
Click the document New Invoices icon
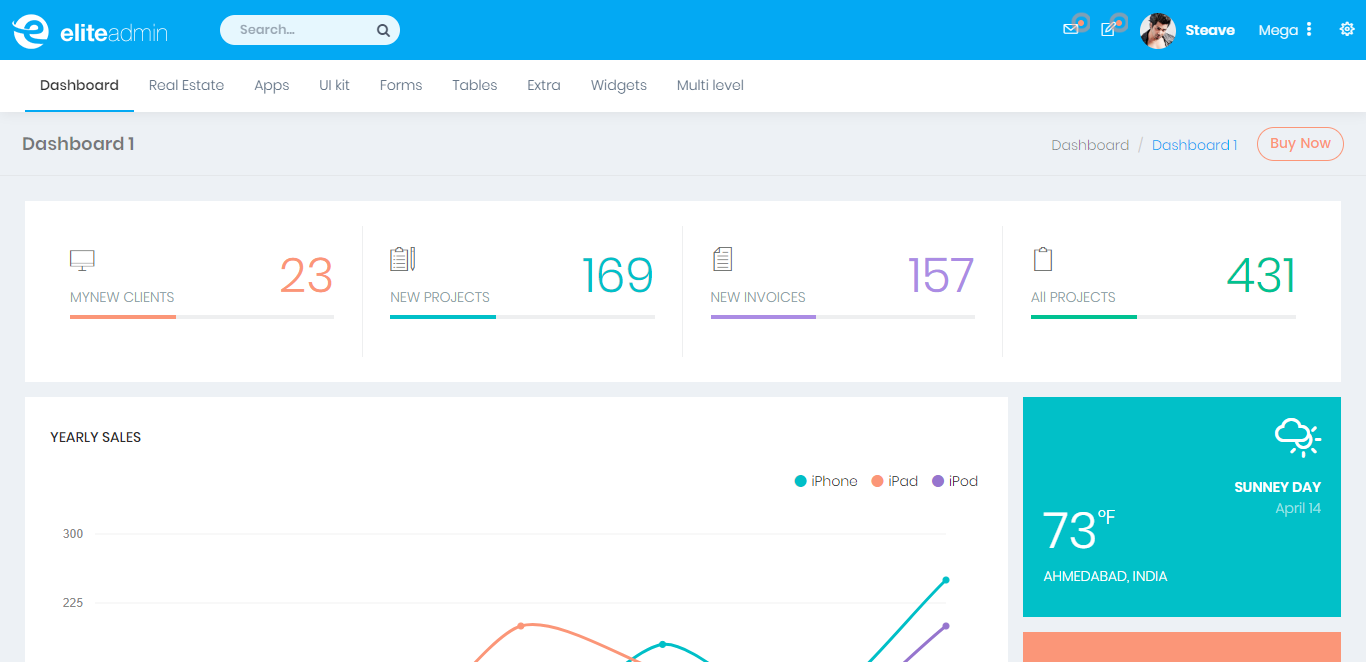(722, 260)
